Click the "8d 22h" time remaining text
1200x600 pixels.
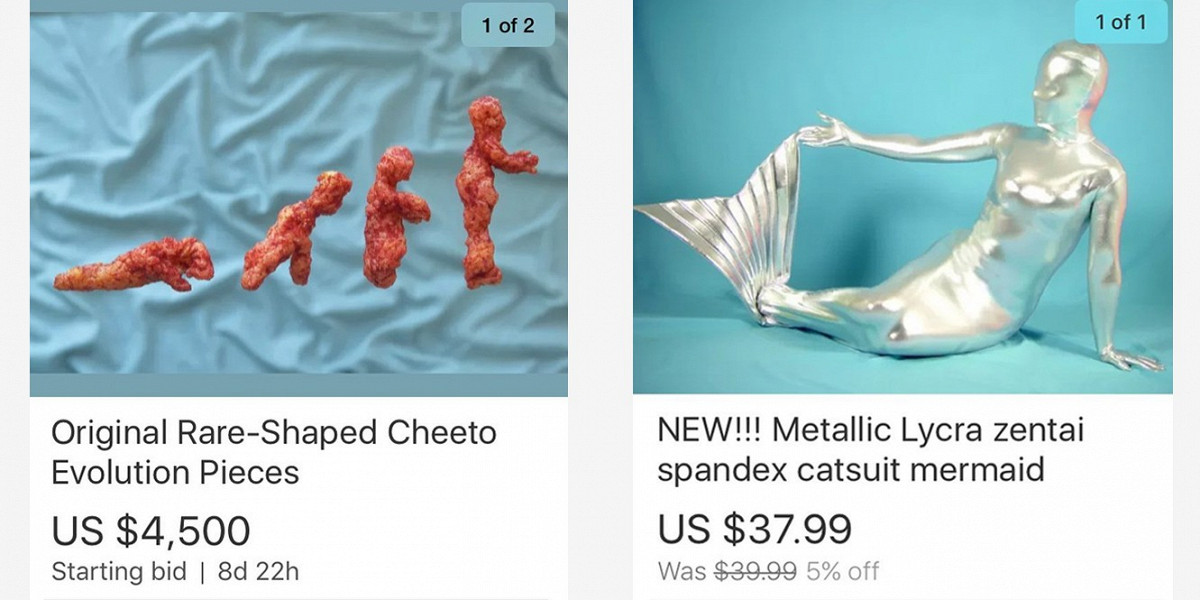[258, 572]
